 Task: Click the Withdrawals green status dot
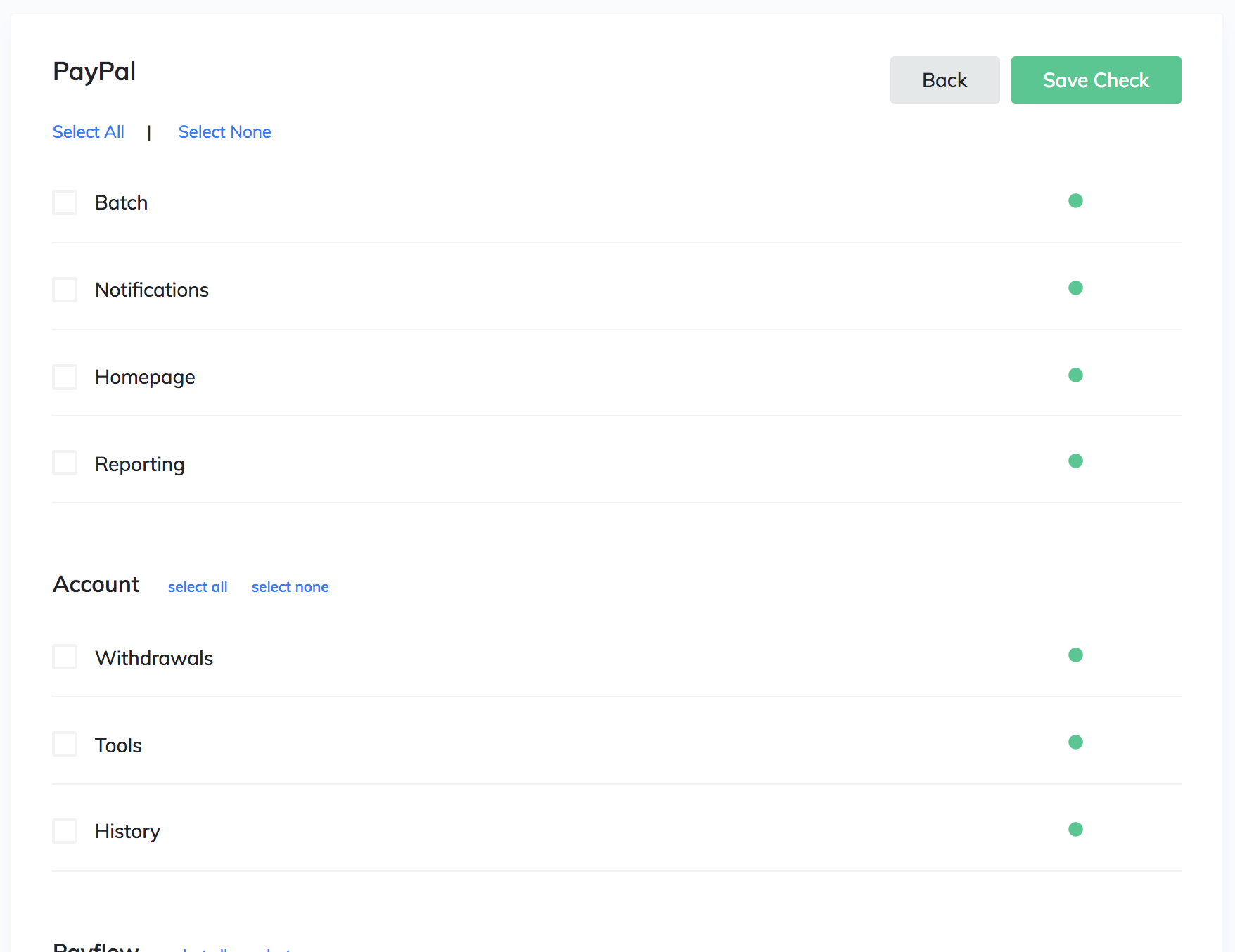tap(1075, 655)
